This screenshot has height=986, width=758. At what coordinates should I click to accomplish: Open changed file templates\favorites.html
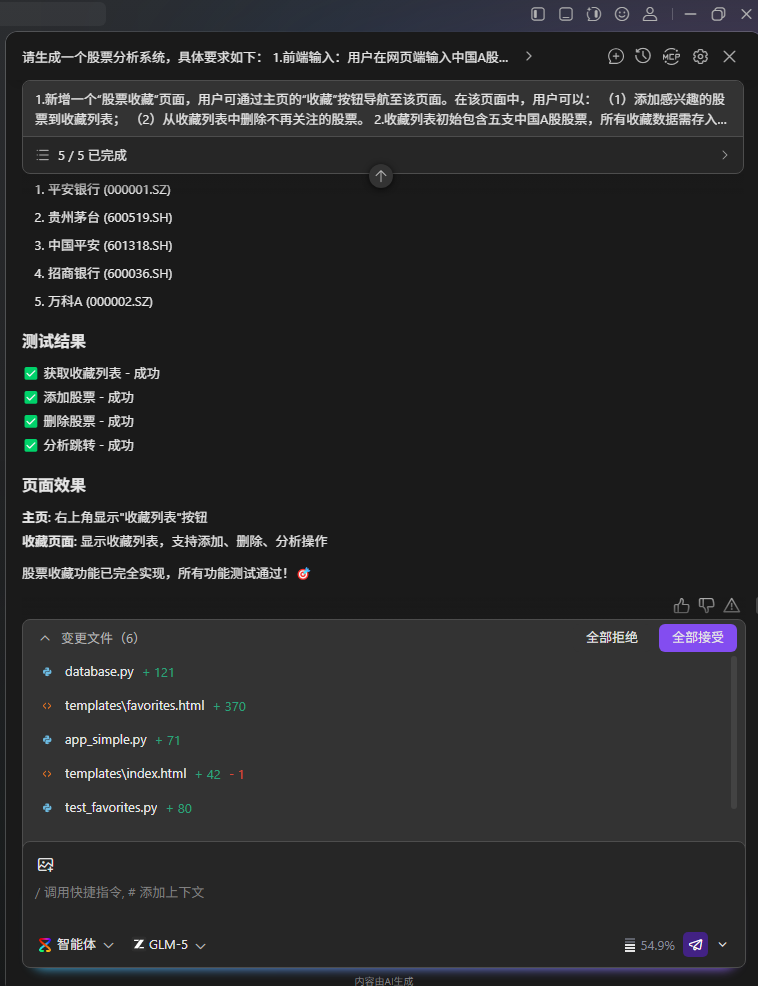pos(135,706)
